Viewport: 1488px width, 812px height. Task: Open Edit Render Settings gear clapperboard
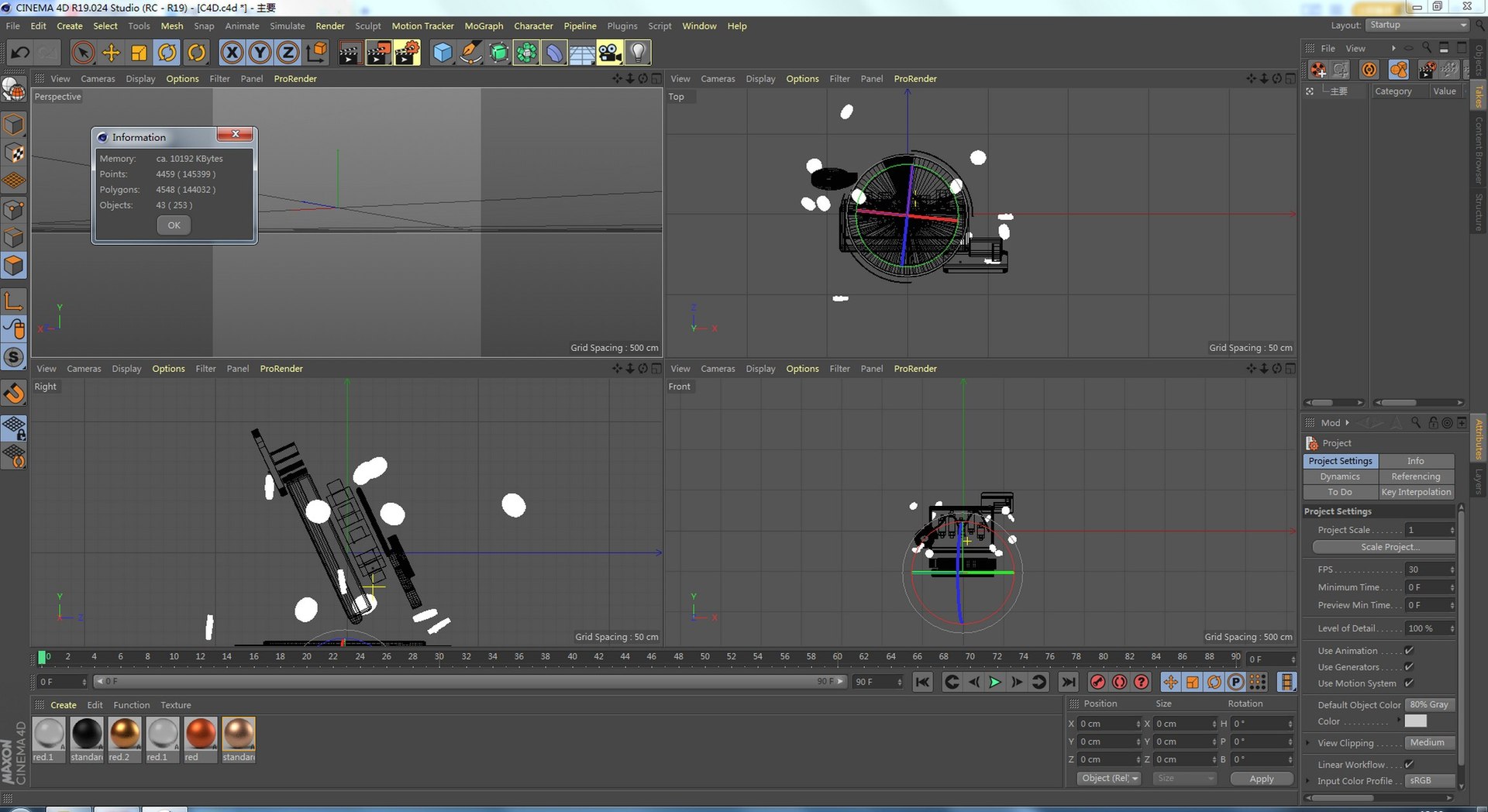point(407,53)
